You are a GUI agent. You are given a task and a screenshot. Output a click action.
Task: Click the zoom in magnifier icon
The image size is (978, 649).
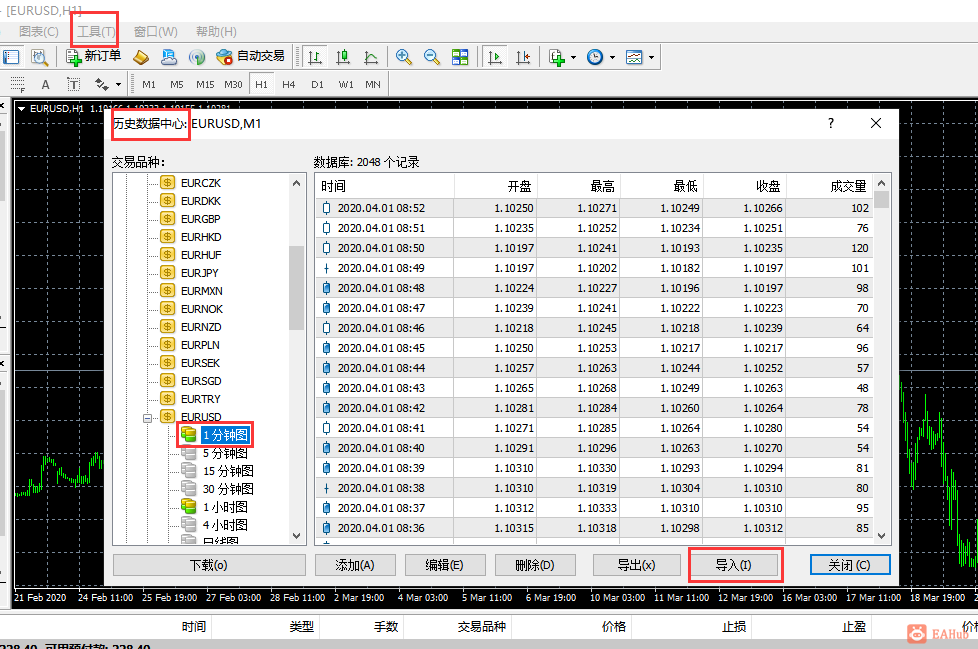pyautogui.click(x=404, y=57)
